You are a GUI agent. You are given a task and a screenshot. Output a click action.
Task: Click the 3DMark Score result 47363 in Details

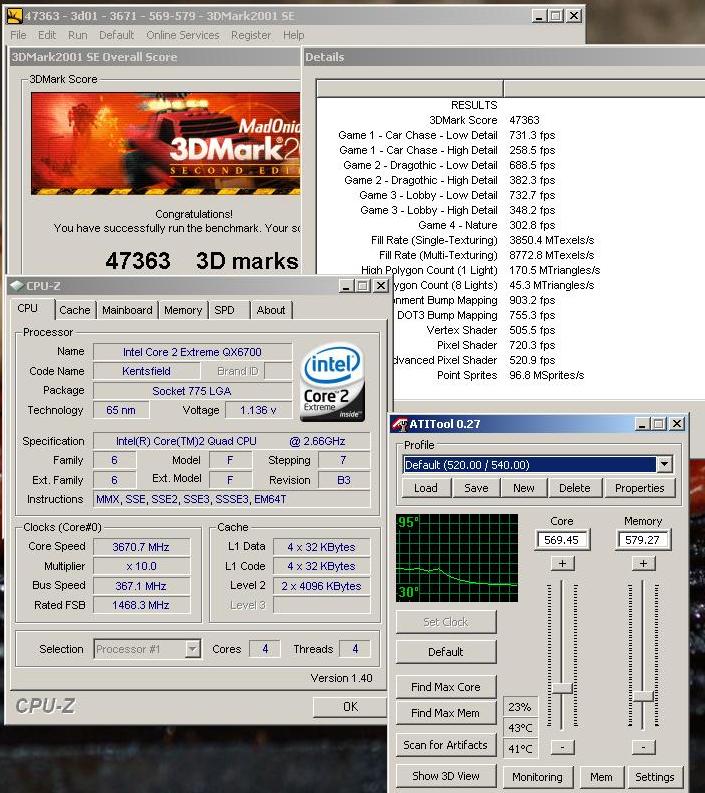524,120
